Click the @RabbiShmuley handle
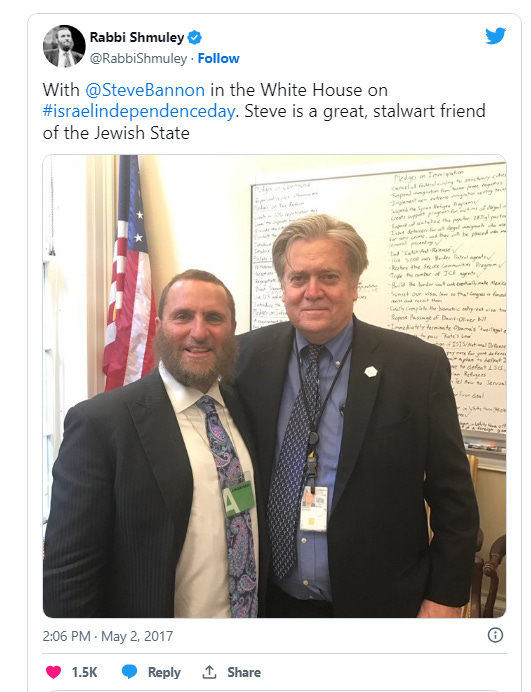Viewport: 531px width, 692px height. (x=138, y=59)
